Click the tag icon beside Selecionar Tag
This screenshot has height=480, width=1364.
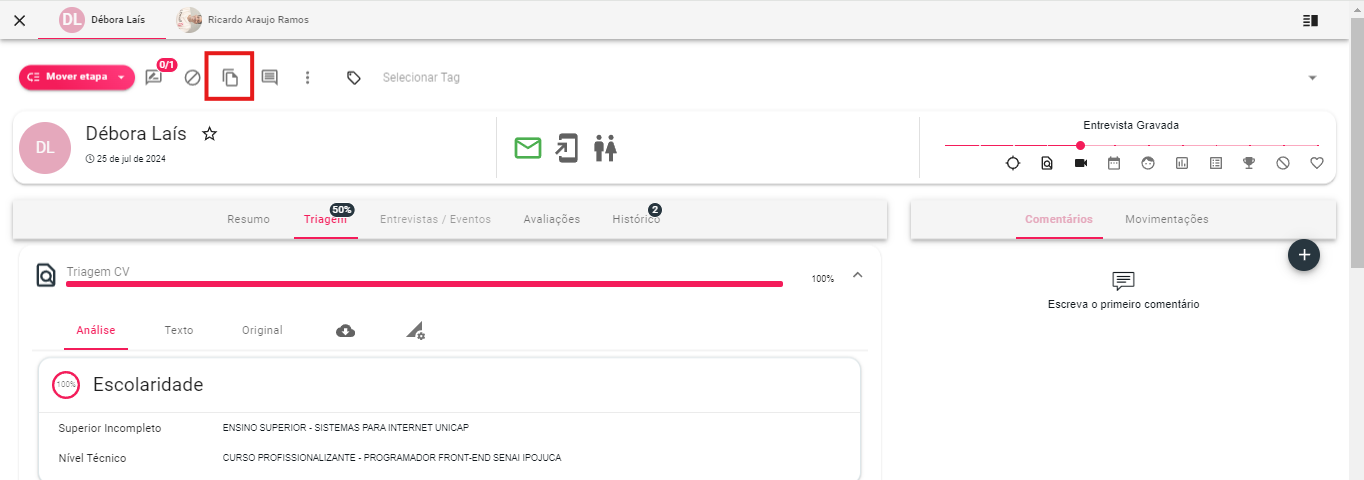click(354, 78)
